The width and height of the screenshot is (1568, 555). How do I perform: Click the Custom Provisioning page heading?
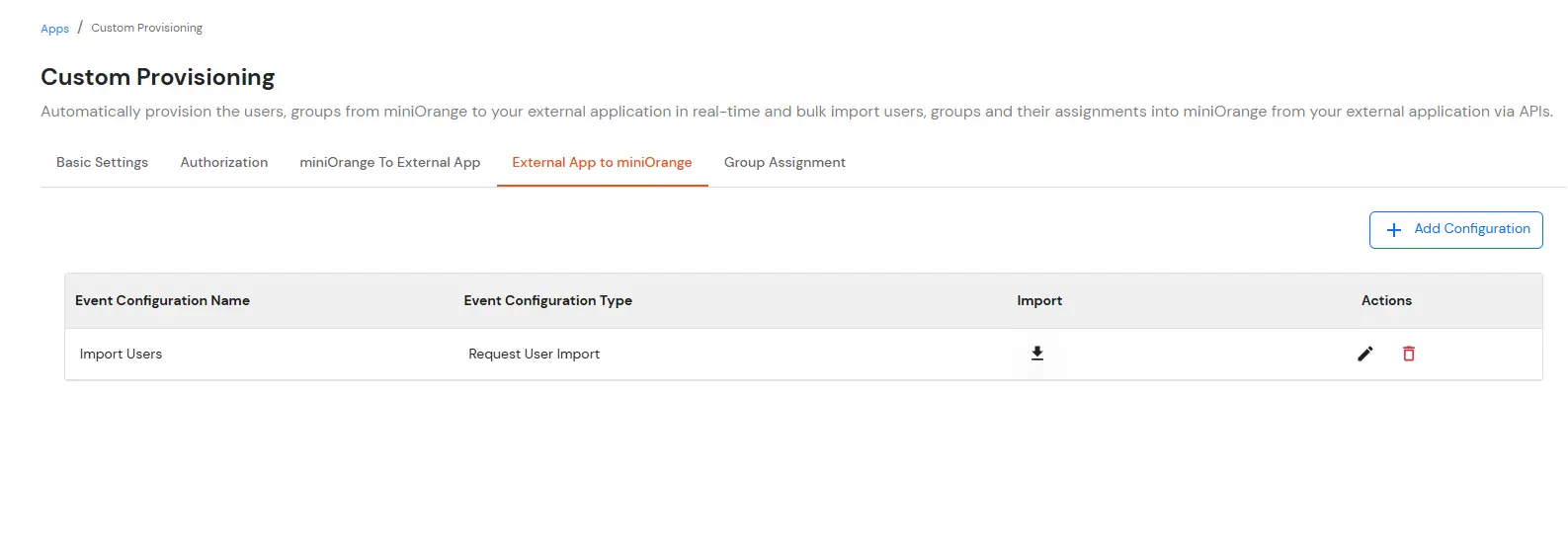click(x=158, y=77)
